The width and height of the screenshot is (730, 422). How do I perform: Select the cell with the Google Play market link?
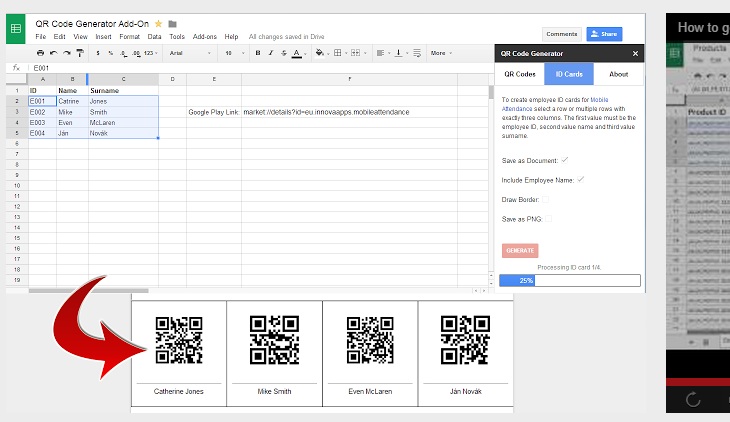click(x=349, y=112)
